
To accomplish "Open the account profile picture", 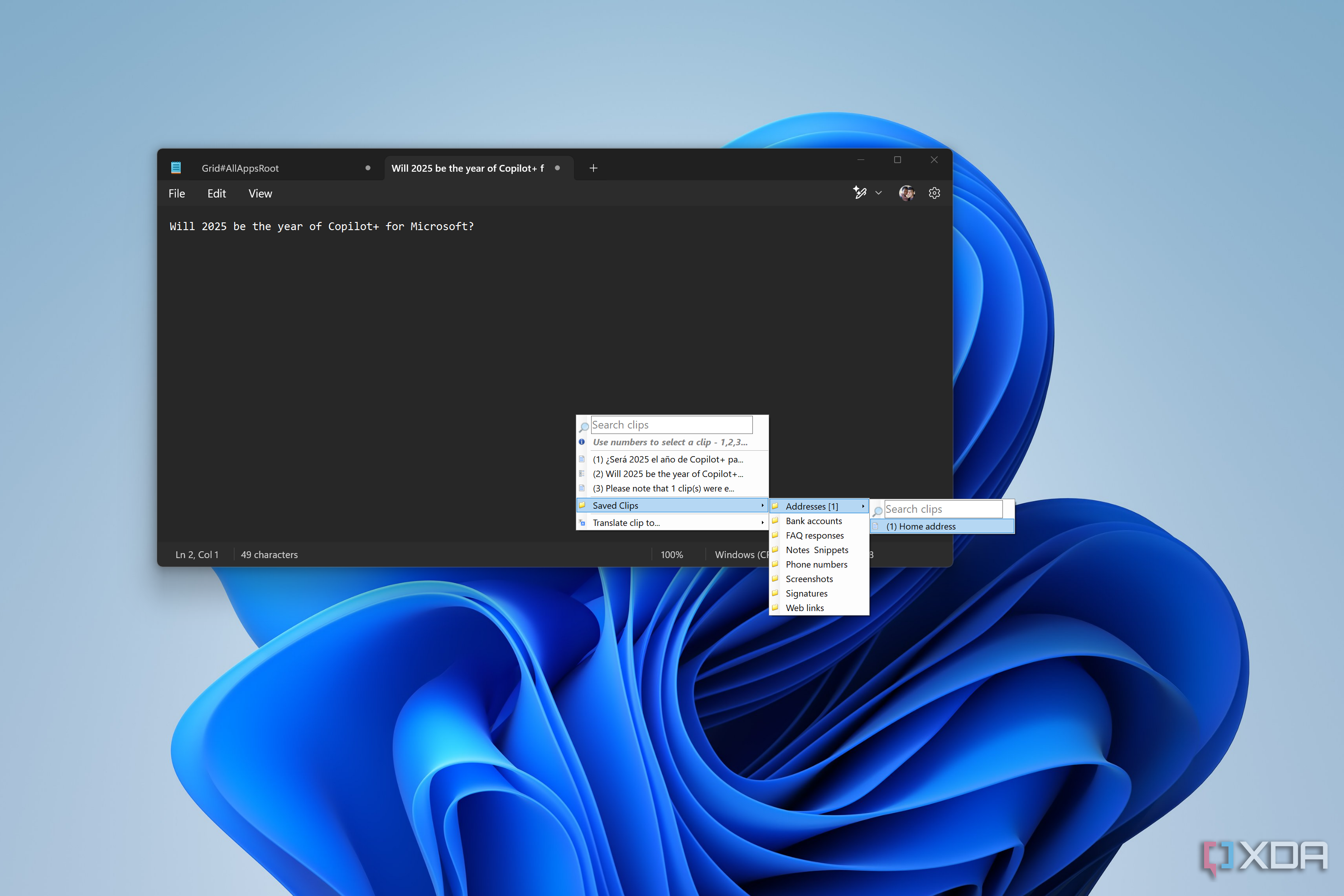I will 907,193.
